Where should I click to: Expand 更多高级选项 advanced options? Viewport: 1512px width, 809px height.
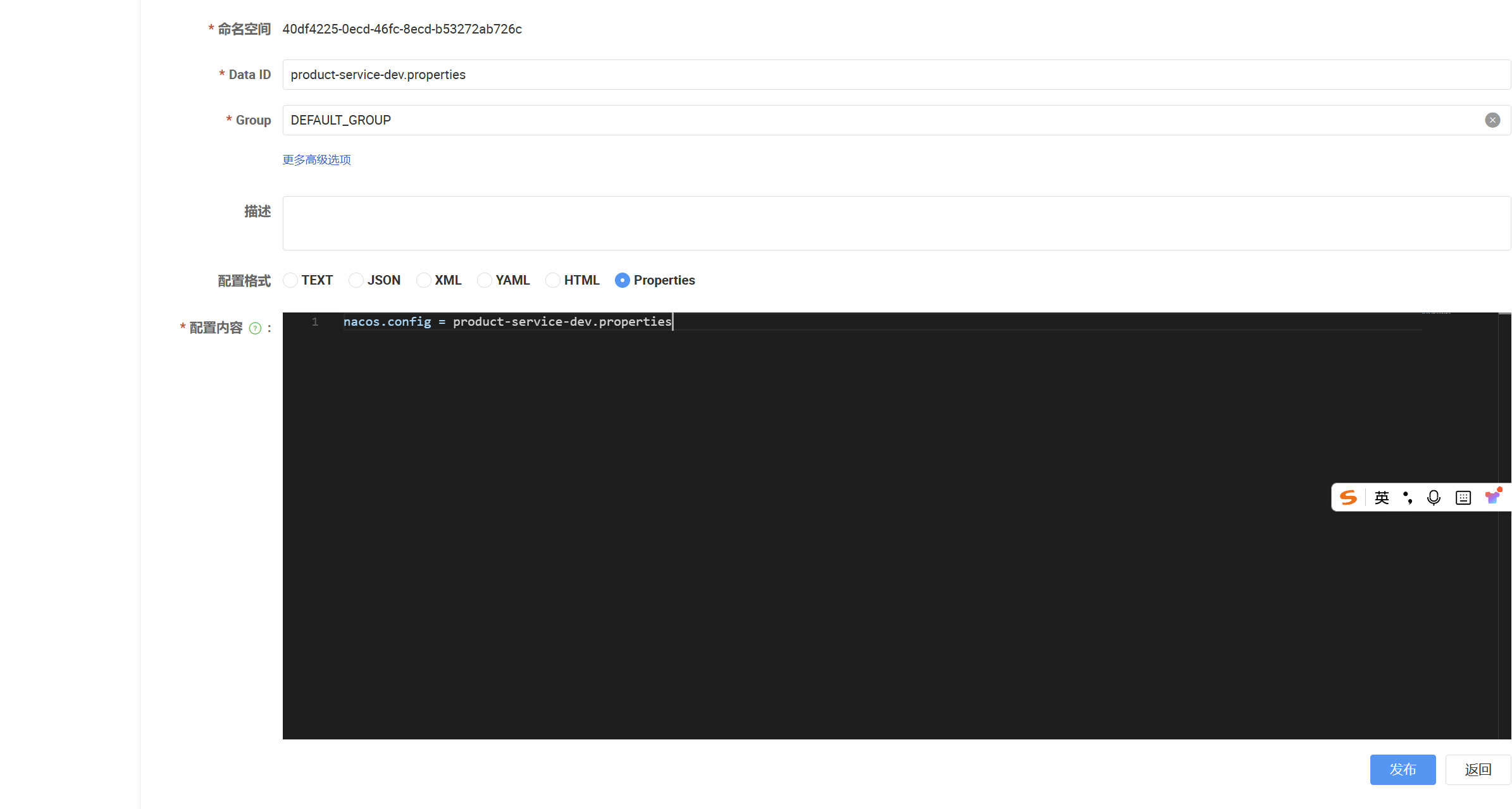(316, 160)
